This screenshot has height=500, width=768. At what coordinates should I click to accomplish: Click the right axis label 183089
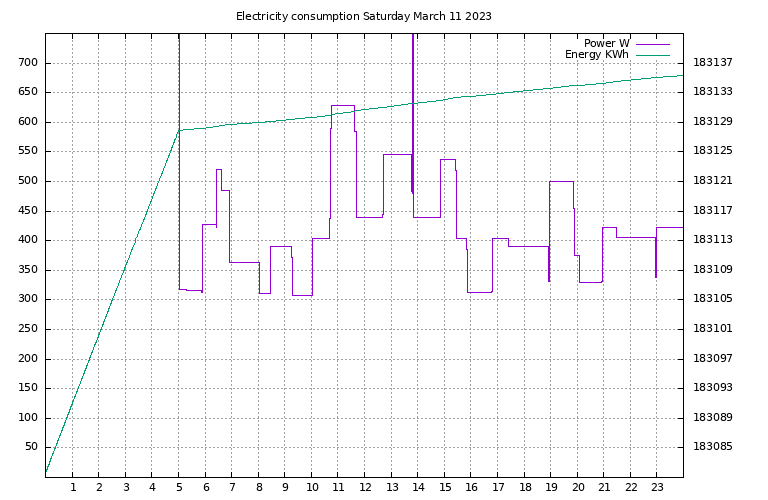713,418
